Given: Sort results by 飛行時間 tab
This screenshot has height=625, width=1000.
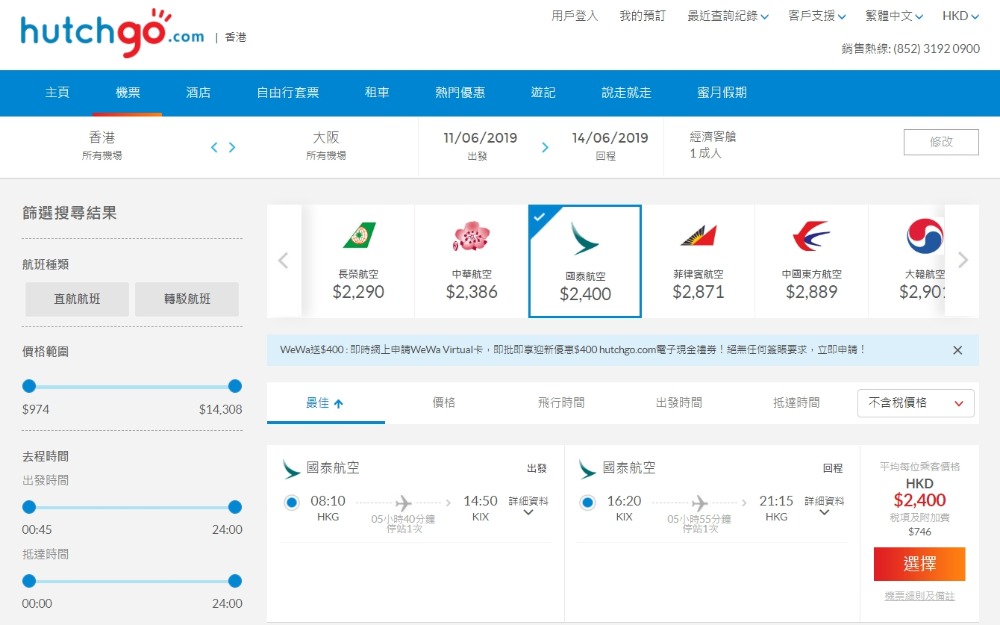Looking at the screenshot, I should tap(561, 403).
